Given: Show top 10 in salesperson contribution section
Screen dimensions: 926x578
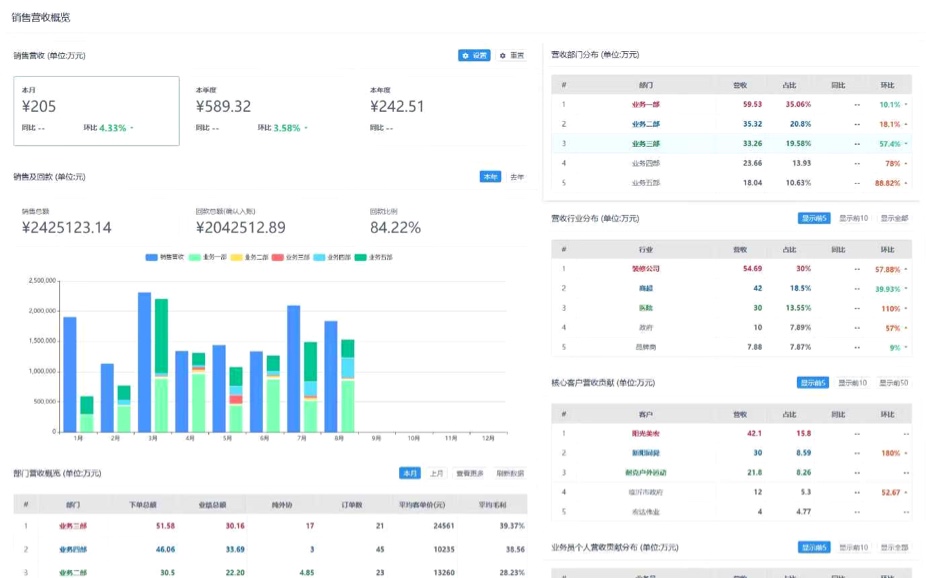Looking at the screenshot, I should [853, 548].
